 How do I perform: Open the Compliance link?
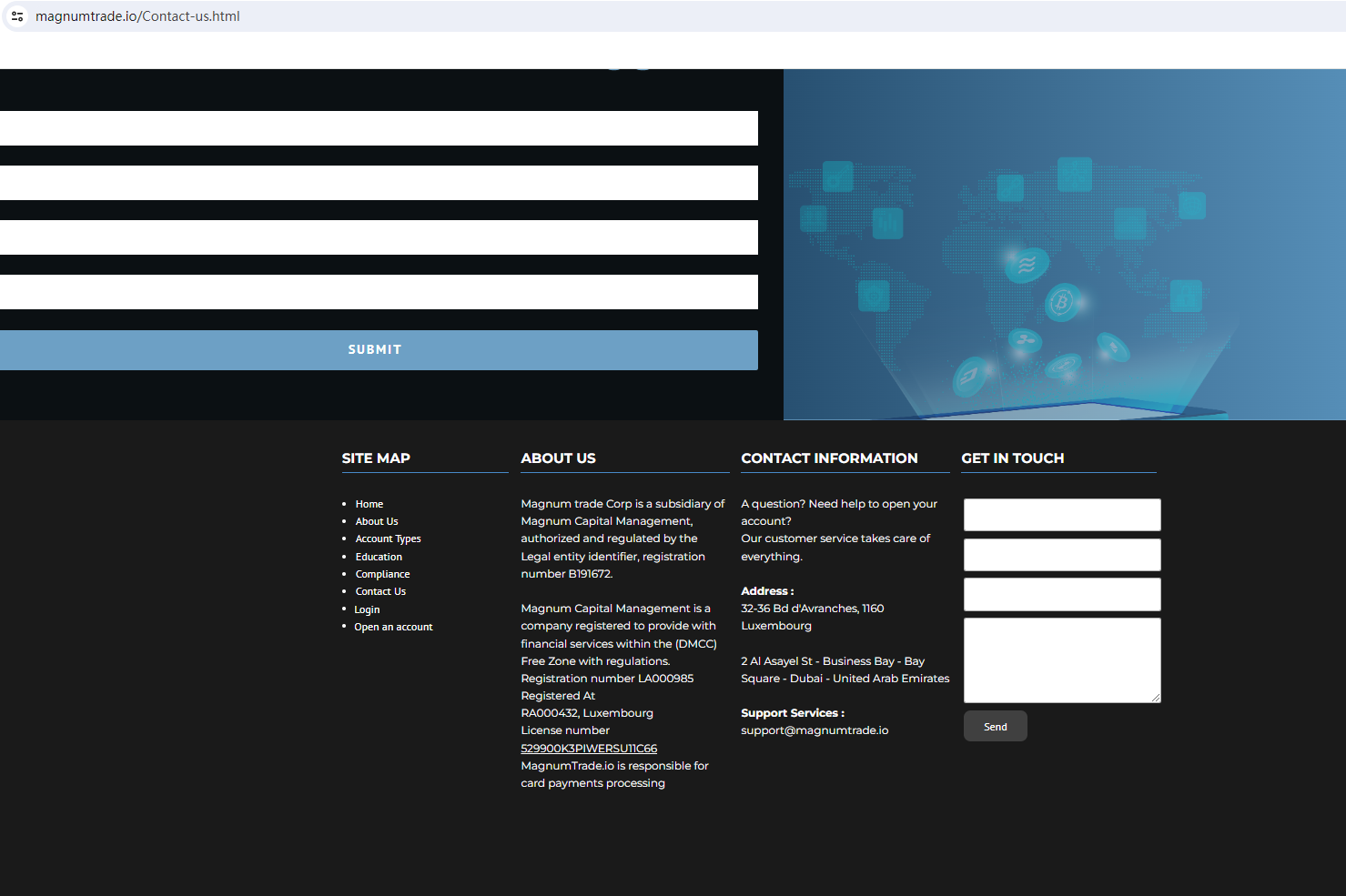pos(383,574)
